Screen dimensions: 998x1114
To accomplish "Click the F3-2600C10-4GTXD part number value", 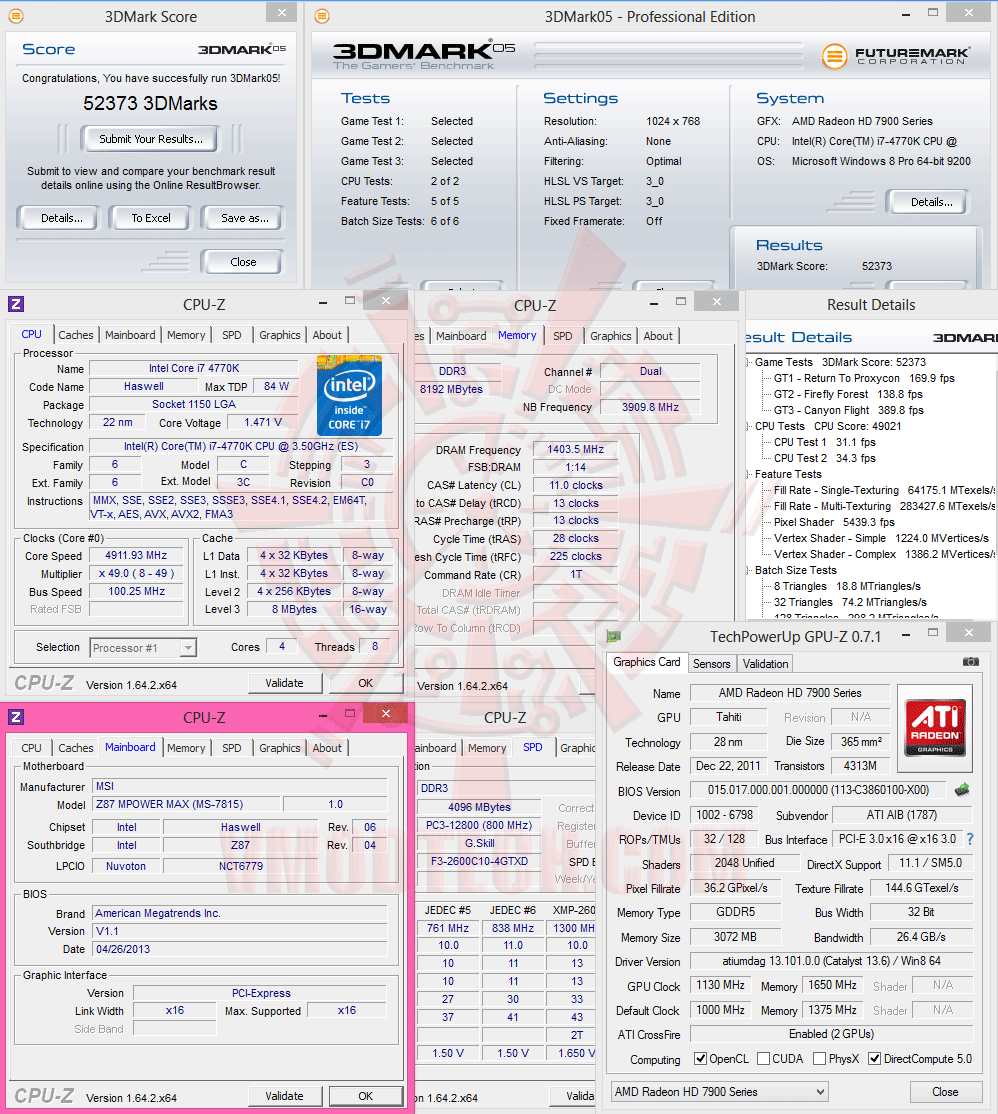I will pyautogui.click(x=479, y=861).
